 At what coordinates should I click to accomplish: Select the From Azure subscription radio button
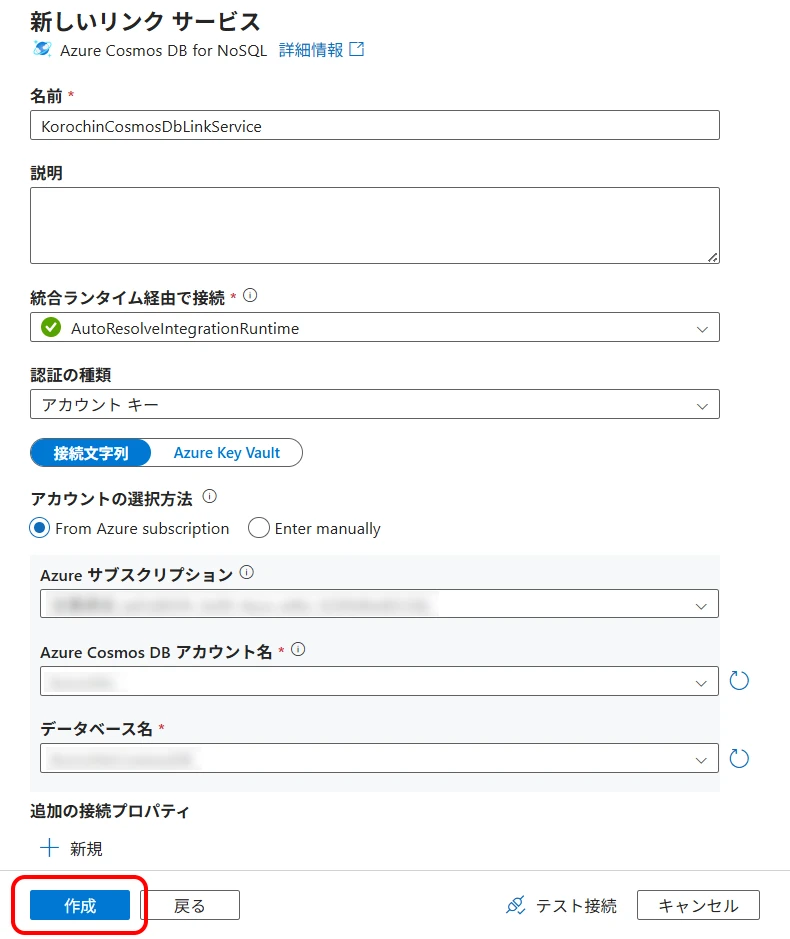tap(40, 528)
